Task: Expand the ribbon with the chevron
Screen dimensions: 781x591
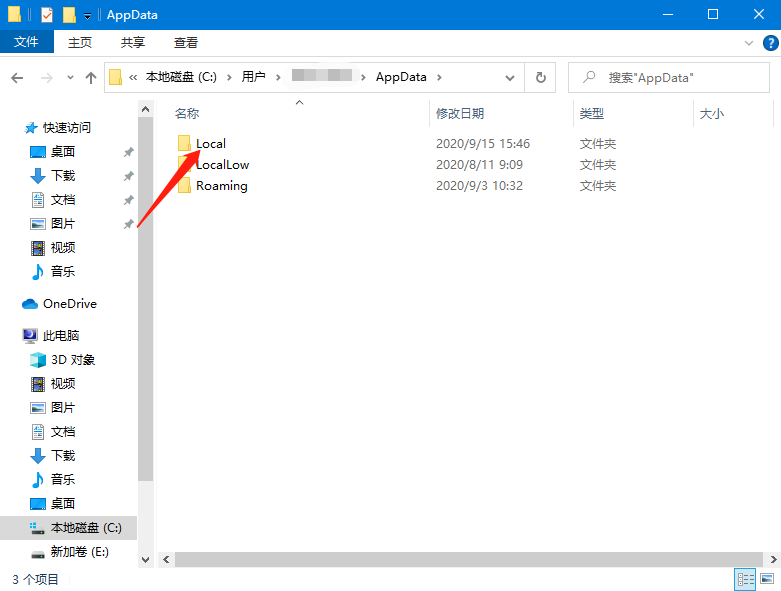Action: (x=749, y=43)
